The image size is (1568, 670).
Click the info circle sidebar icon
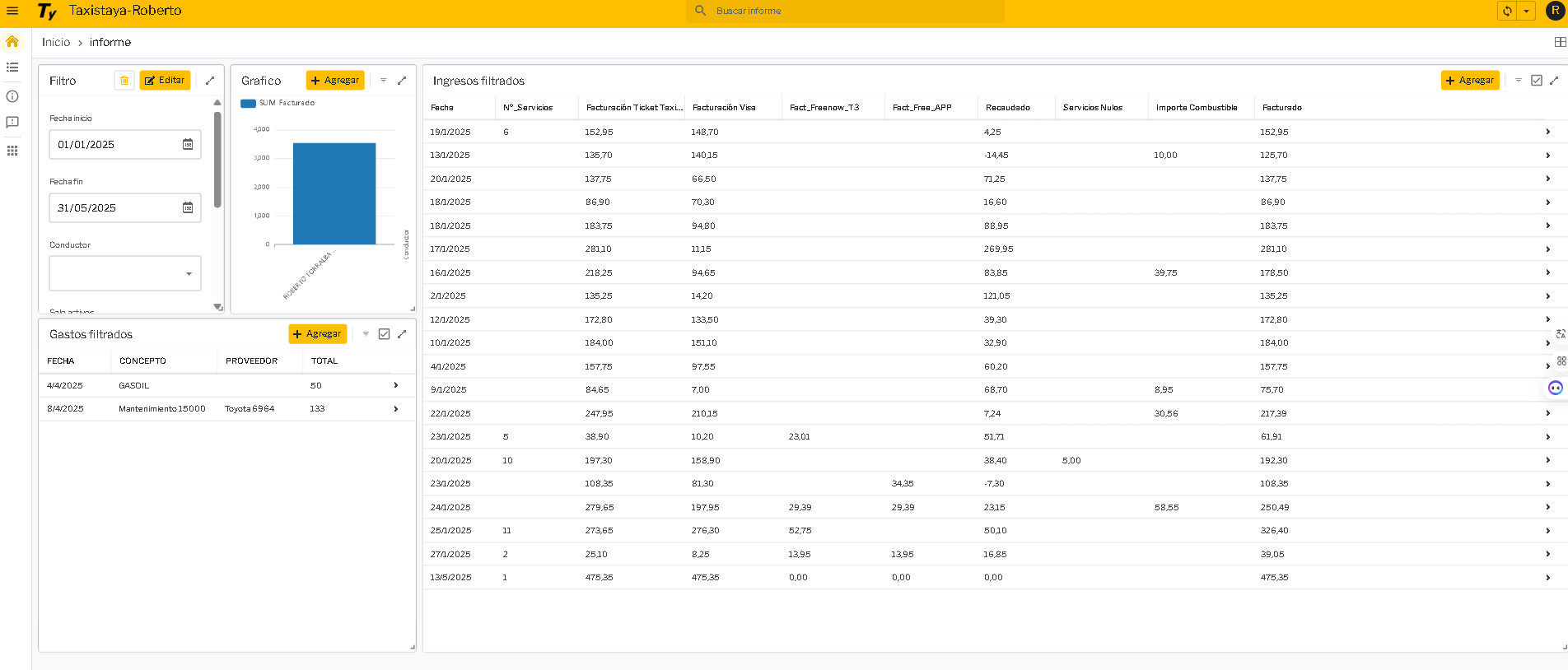click(12, 96)
